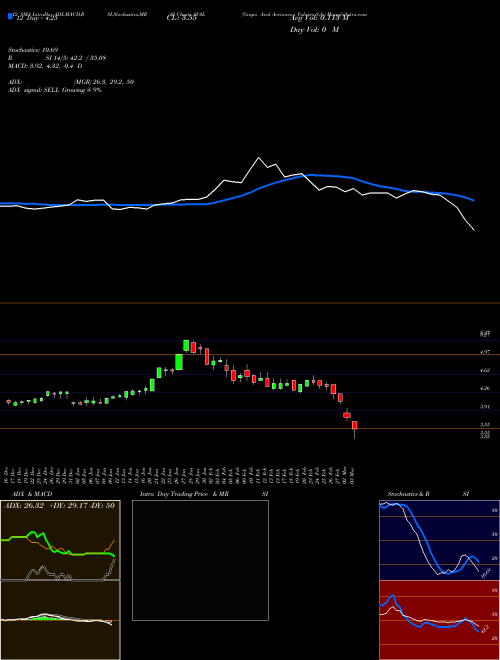Click the tallest green candlestick near the peak
The width and height of the screenshot is (500, 660).
pos(179,362)
